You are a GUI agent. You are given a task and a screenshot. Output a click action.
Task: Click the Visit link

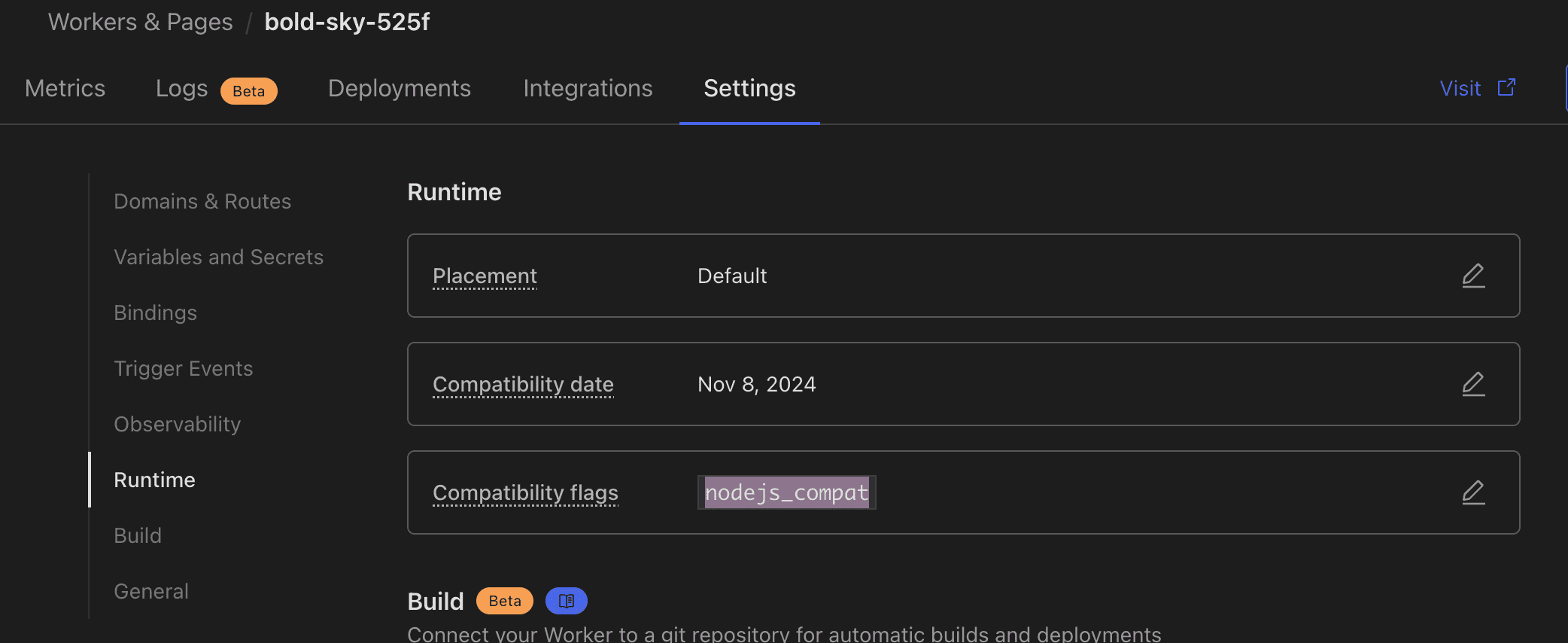[1460, 88]
